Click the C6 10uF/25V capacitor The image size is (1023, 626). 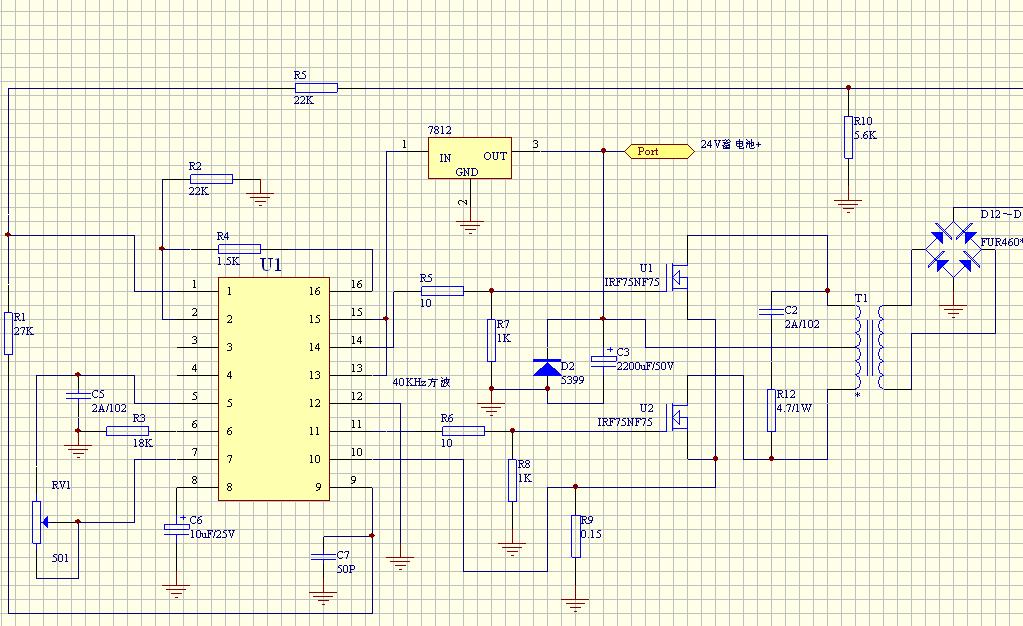pos(177,529)
